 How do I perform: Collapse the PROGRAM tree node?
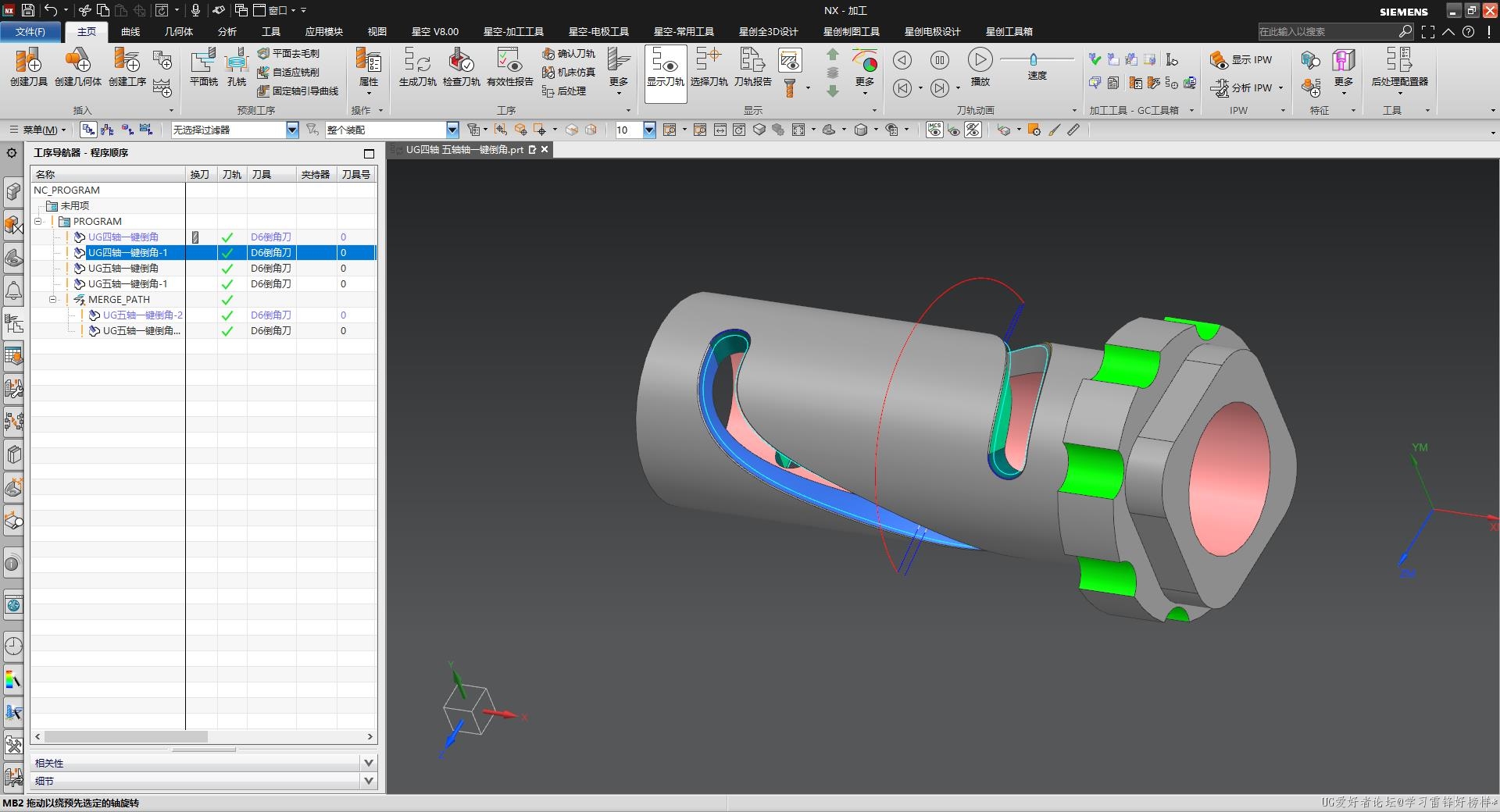(x=37, y=221)
